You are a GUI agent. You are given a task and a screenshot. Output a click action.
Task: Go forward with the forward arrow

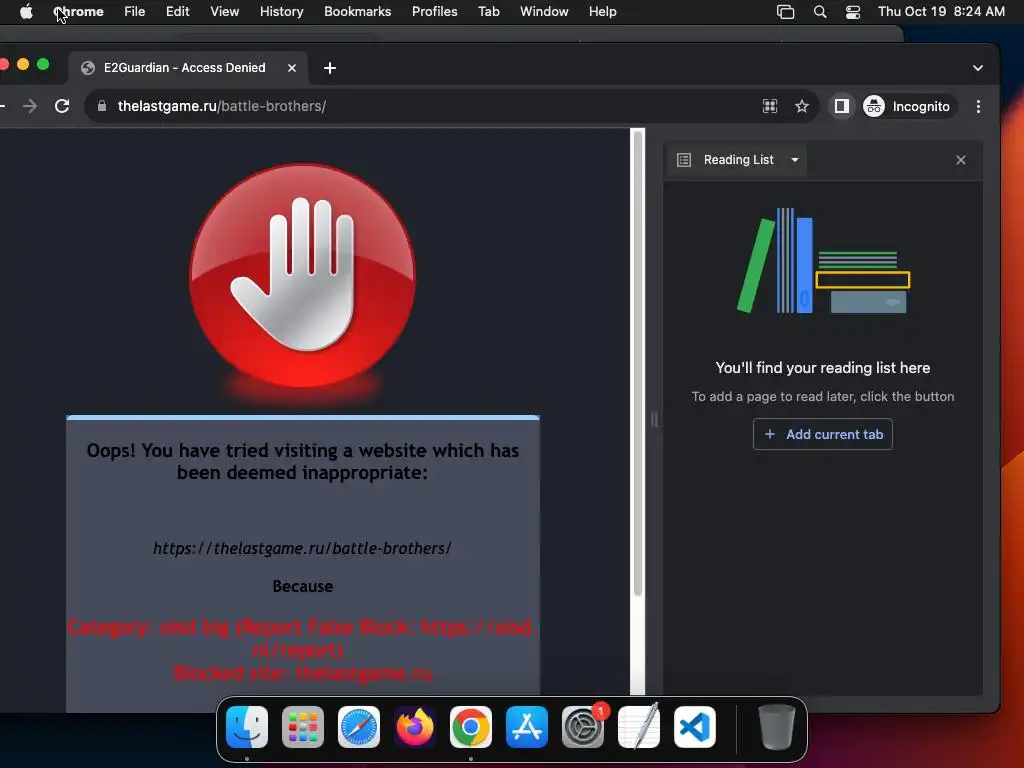click(x=30, y=106)
